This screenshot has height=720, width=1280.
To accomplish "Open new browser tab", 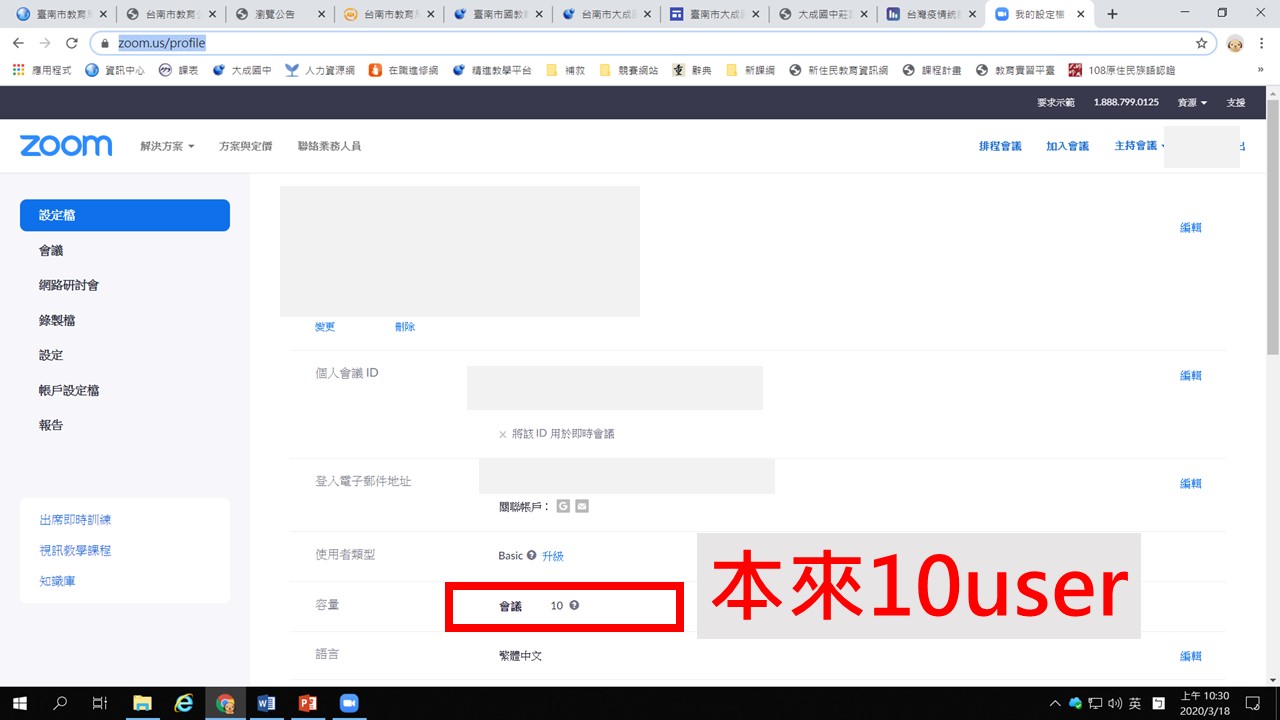I will [1112, 14].
